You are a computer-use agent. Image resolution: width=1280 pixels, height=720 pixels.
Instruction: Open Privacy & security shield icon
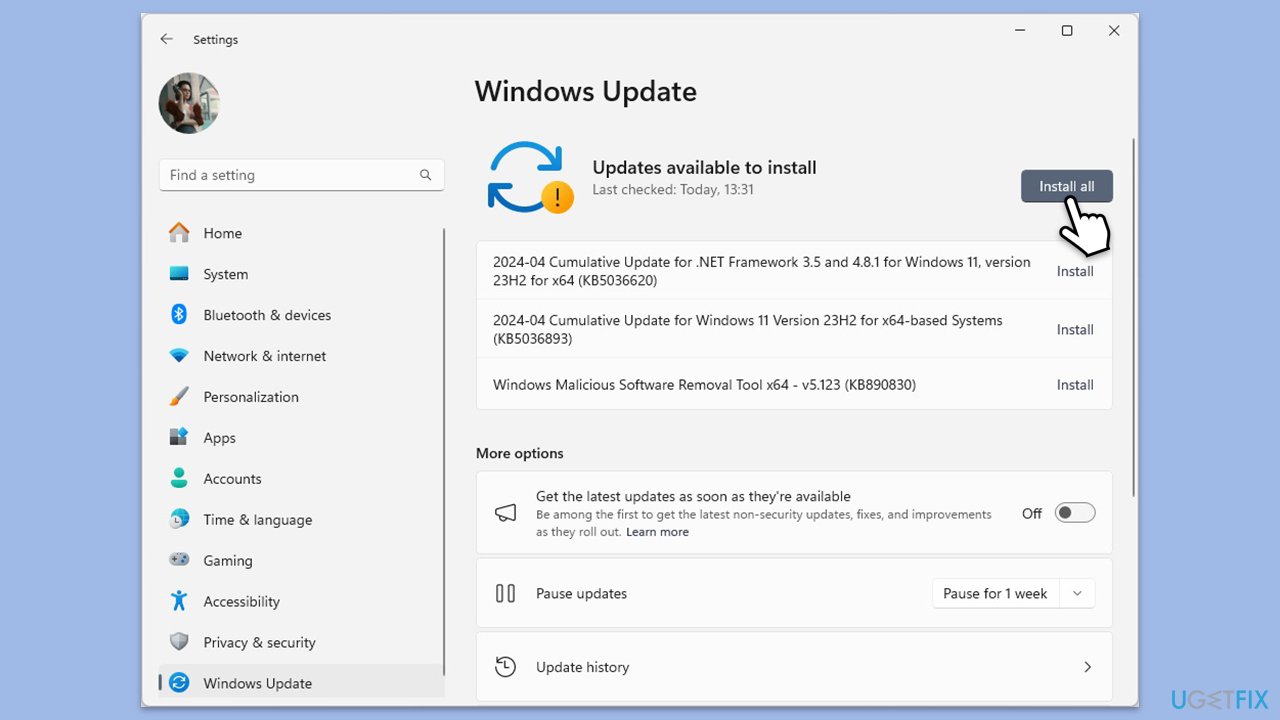[x=179, y=643]
